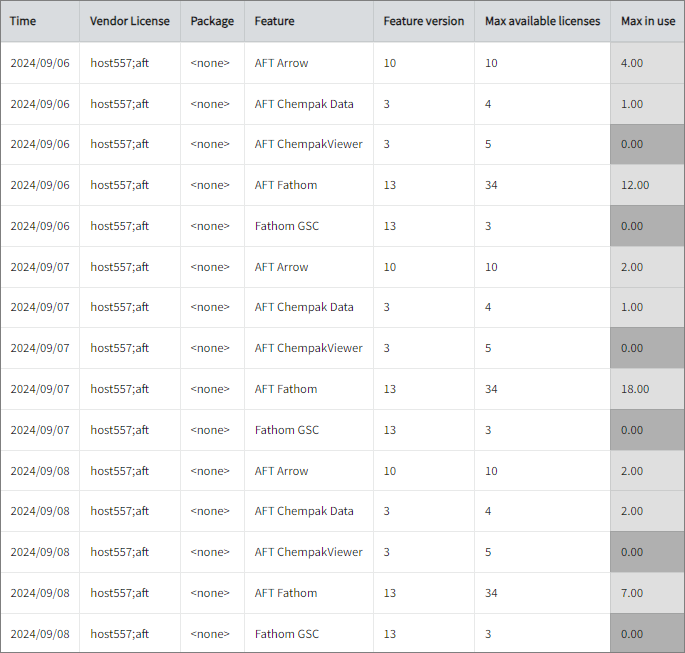Image resolution: width=685 pixels, height=653 pixels.
Task: Select the Max in use value 18.00
Action: (x=635, y=389)
